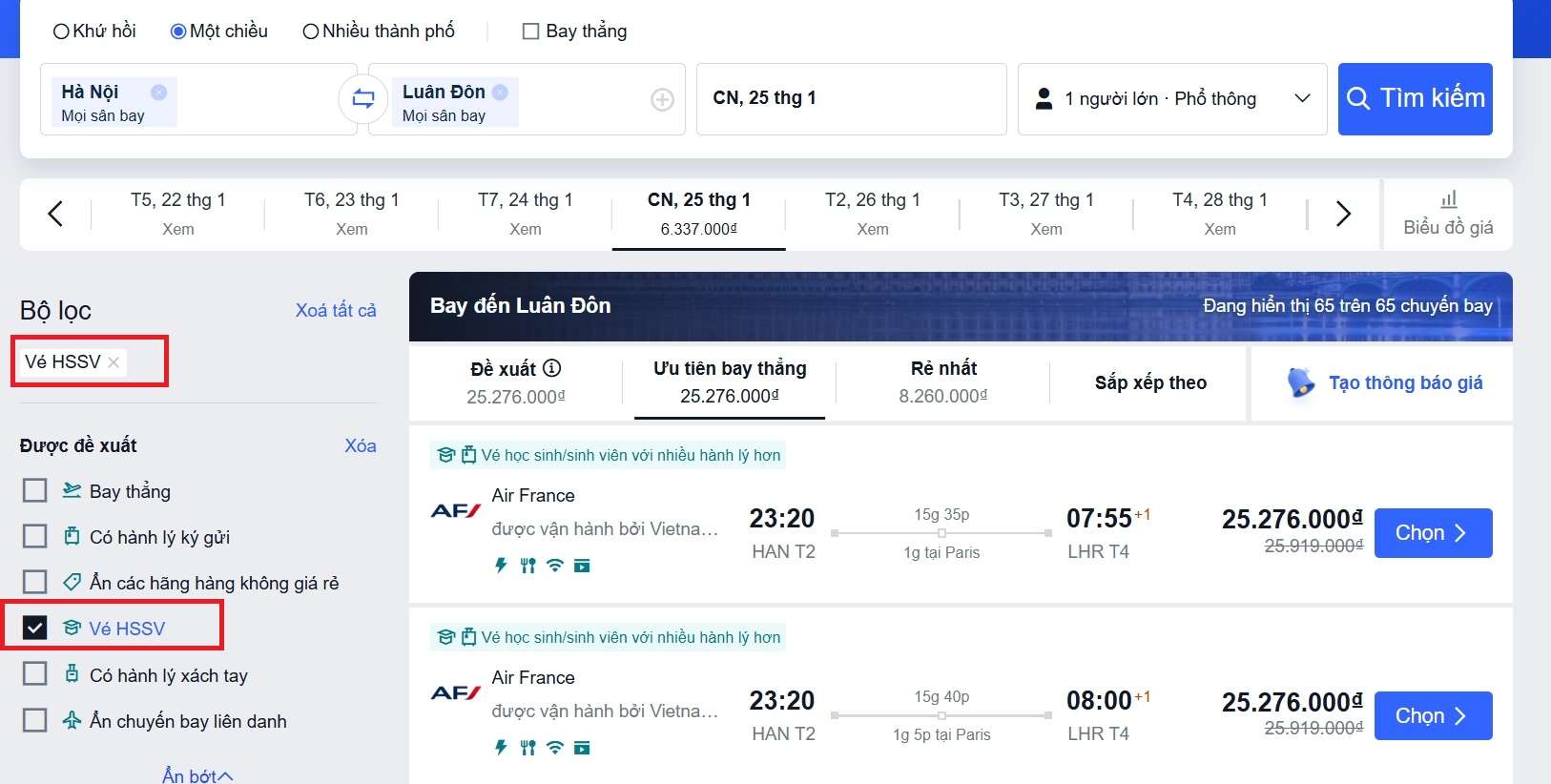This screenshot has width=1551, height=784.
Task: Remove the Vé HSSV filter chip
Action: click(x=114, y=362)
